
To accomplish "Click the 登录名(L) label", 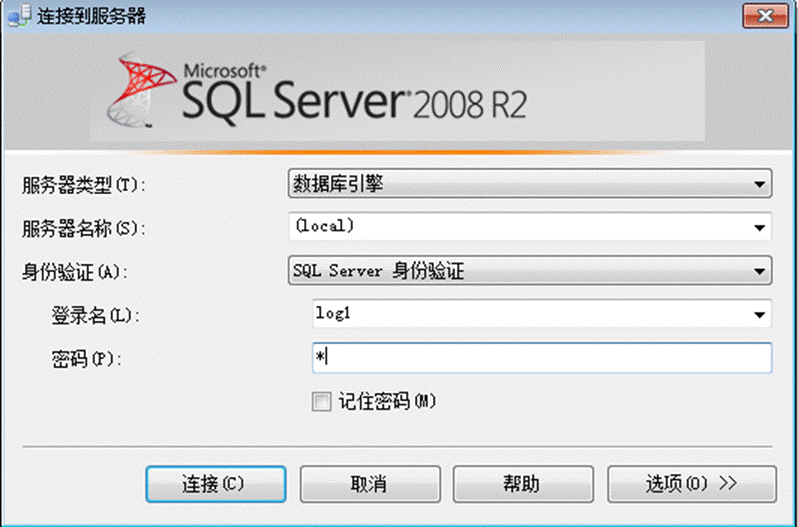I will point(95,316).
